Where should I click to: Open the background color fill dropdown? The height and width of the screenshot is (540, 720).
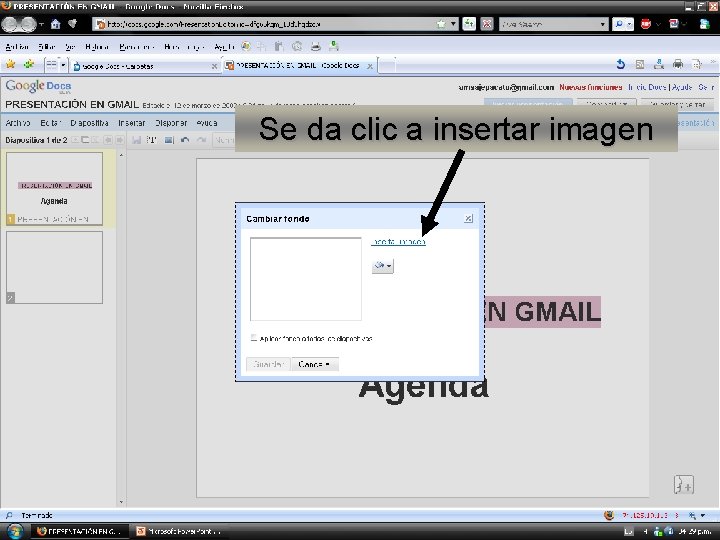click(x=382, y=265)
